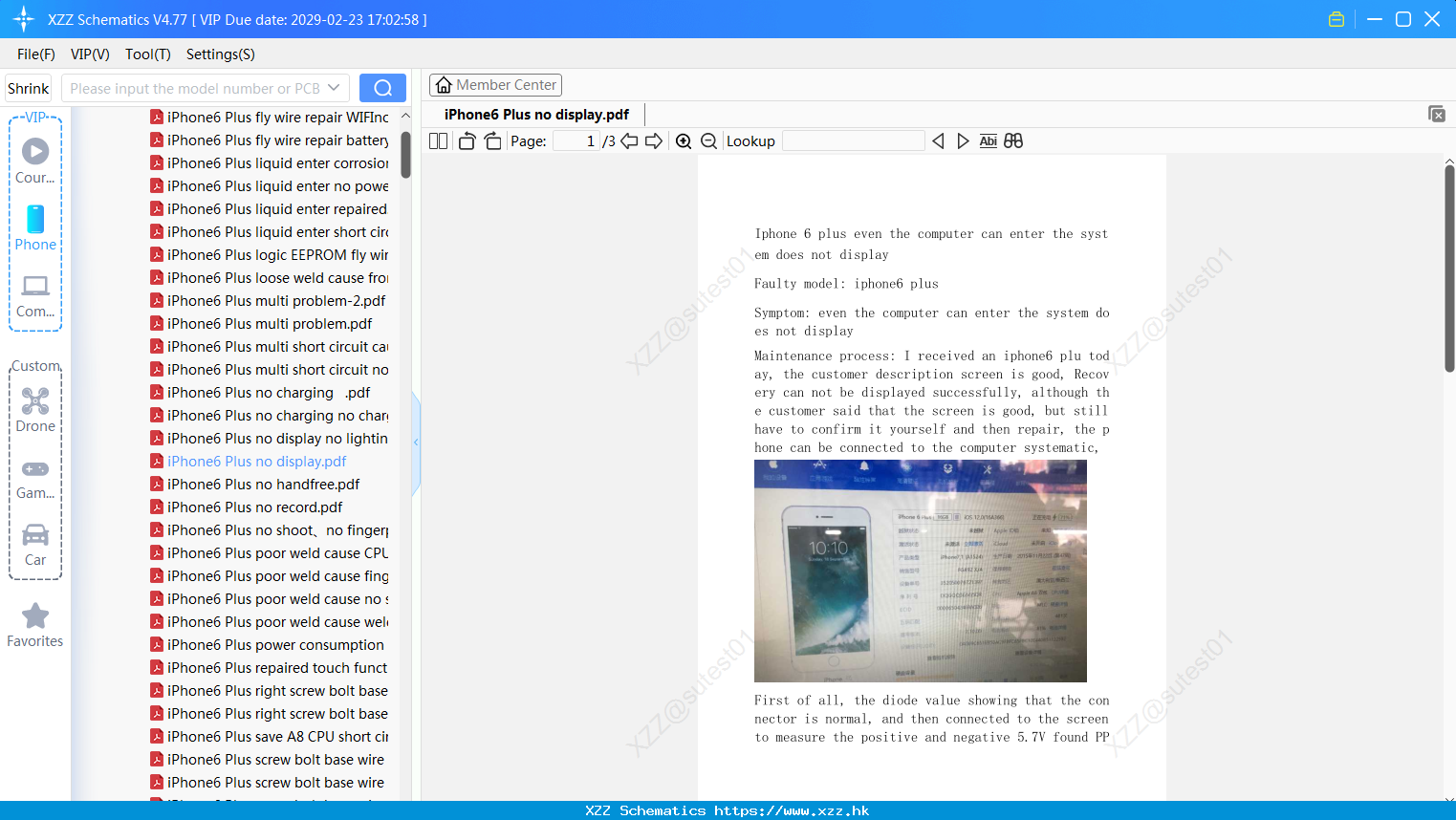Viewport: 1456px width, 820px height.
Task: Rotate page counterclockwise icon
Action: (x=467, y=141)
